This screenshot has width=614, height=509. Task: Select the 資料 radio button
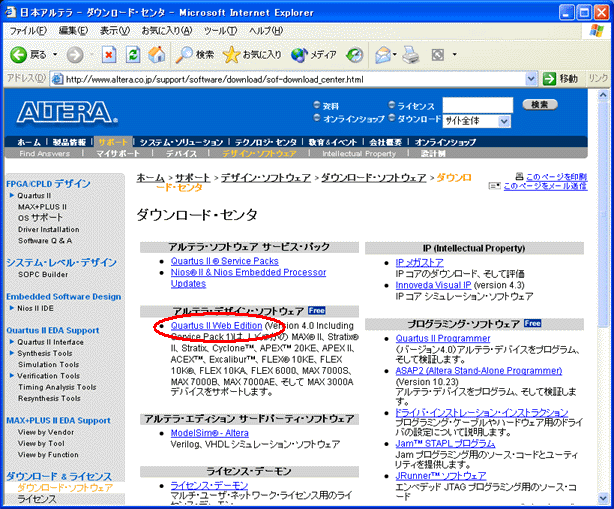click(317, 104)
